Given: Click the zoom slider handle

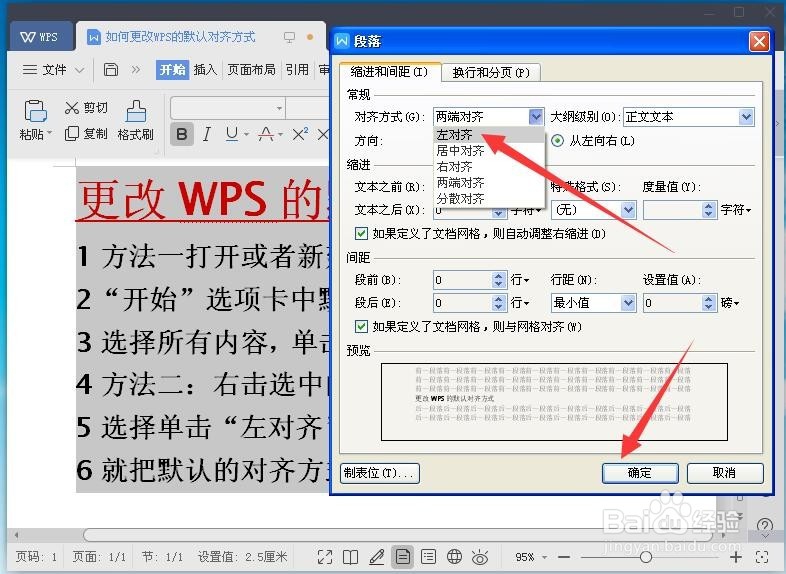Looking at the screenshot, I should click(646, 557).
